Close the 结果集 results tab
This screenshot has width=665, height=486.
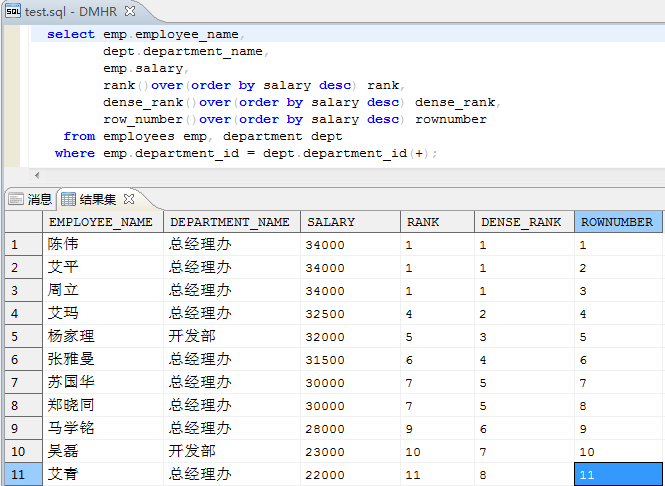[129, 198]
